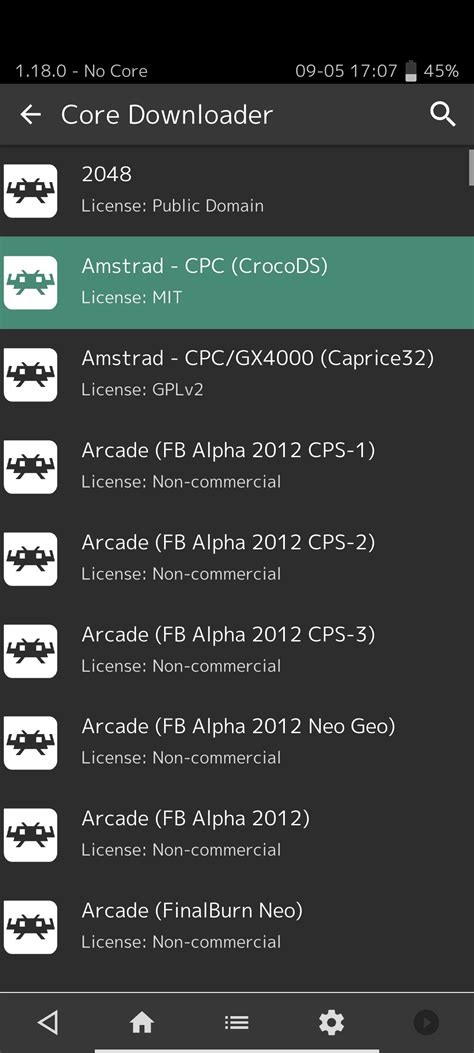Open the Settings gear tab
474x1053 pixels.
coord(331,1022)
